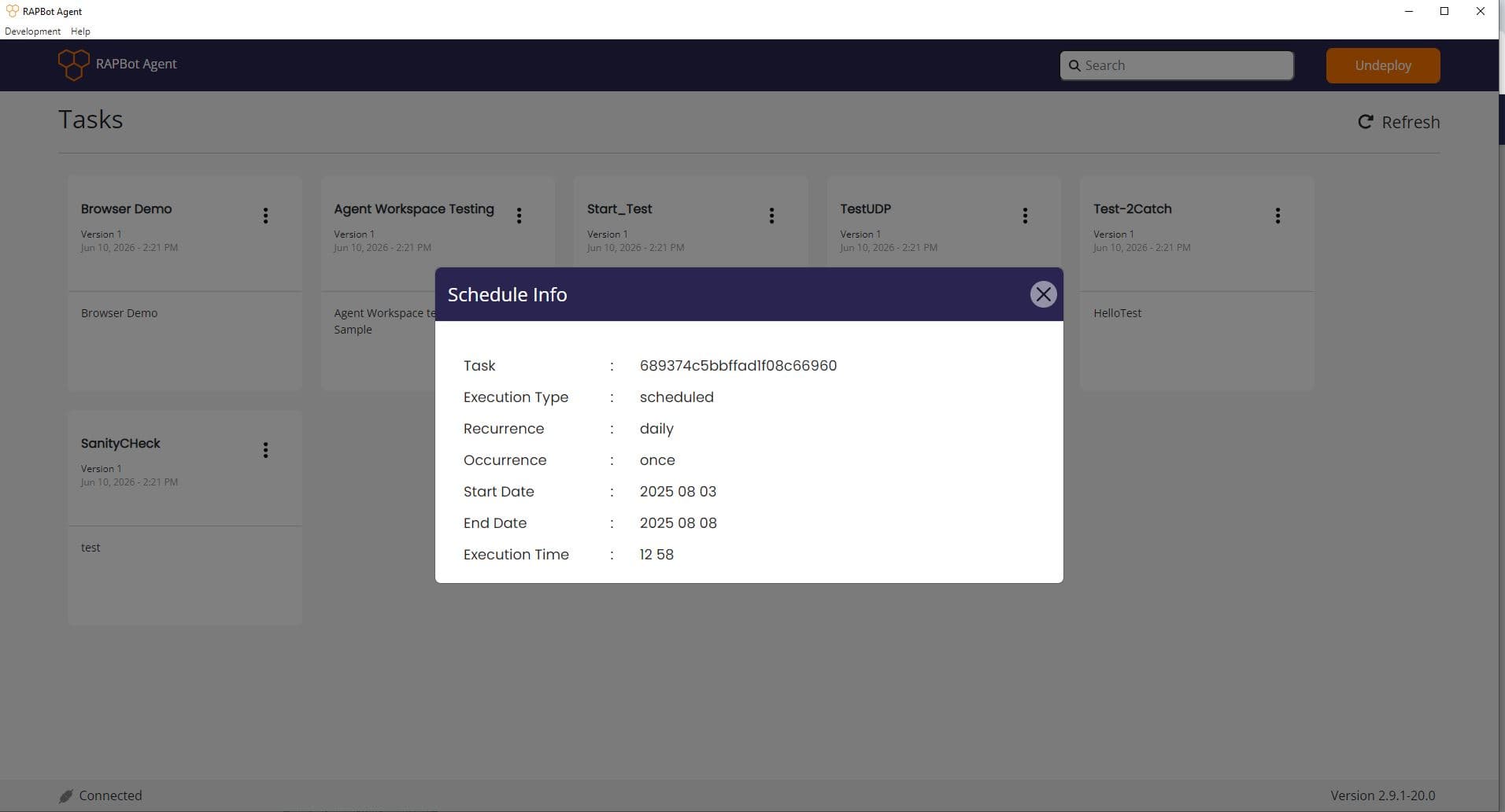Image resolution: width=1505 pixels, height=812 pixels.
Task: Click the End Date value 2025 08 08
Action: pyautogui.click(x=678, y=523)
